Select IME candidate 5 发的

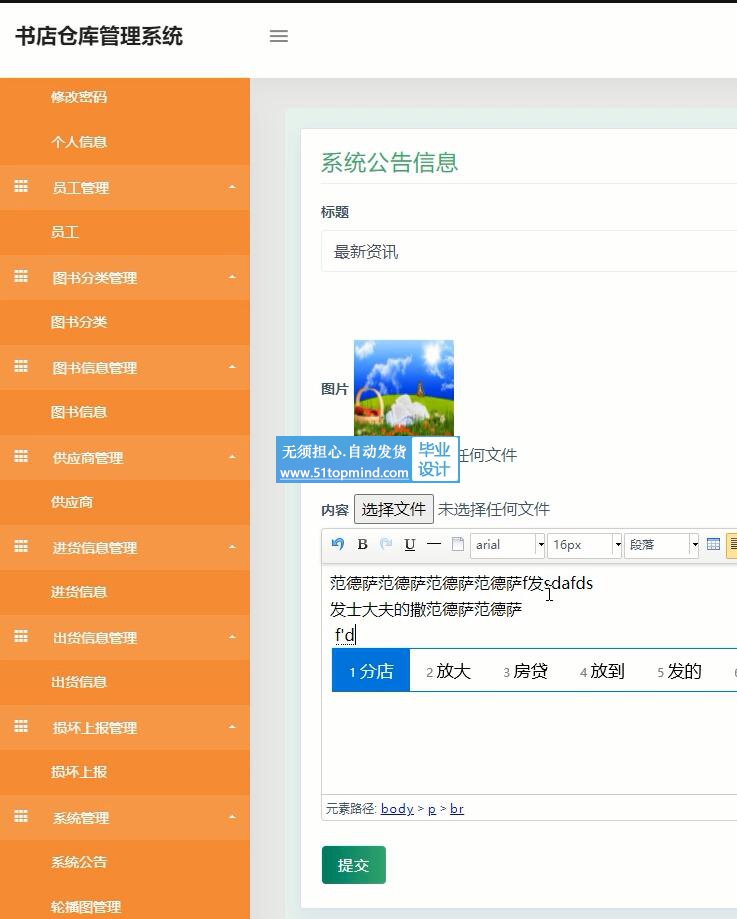(679, 671)
